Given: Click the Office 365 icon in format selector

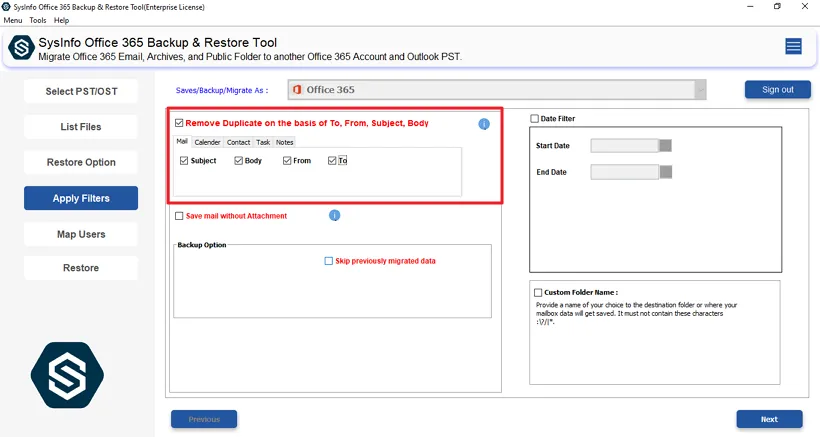Looking at the screenshot, I should (297, 90).
